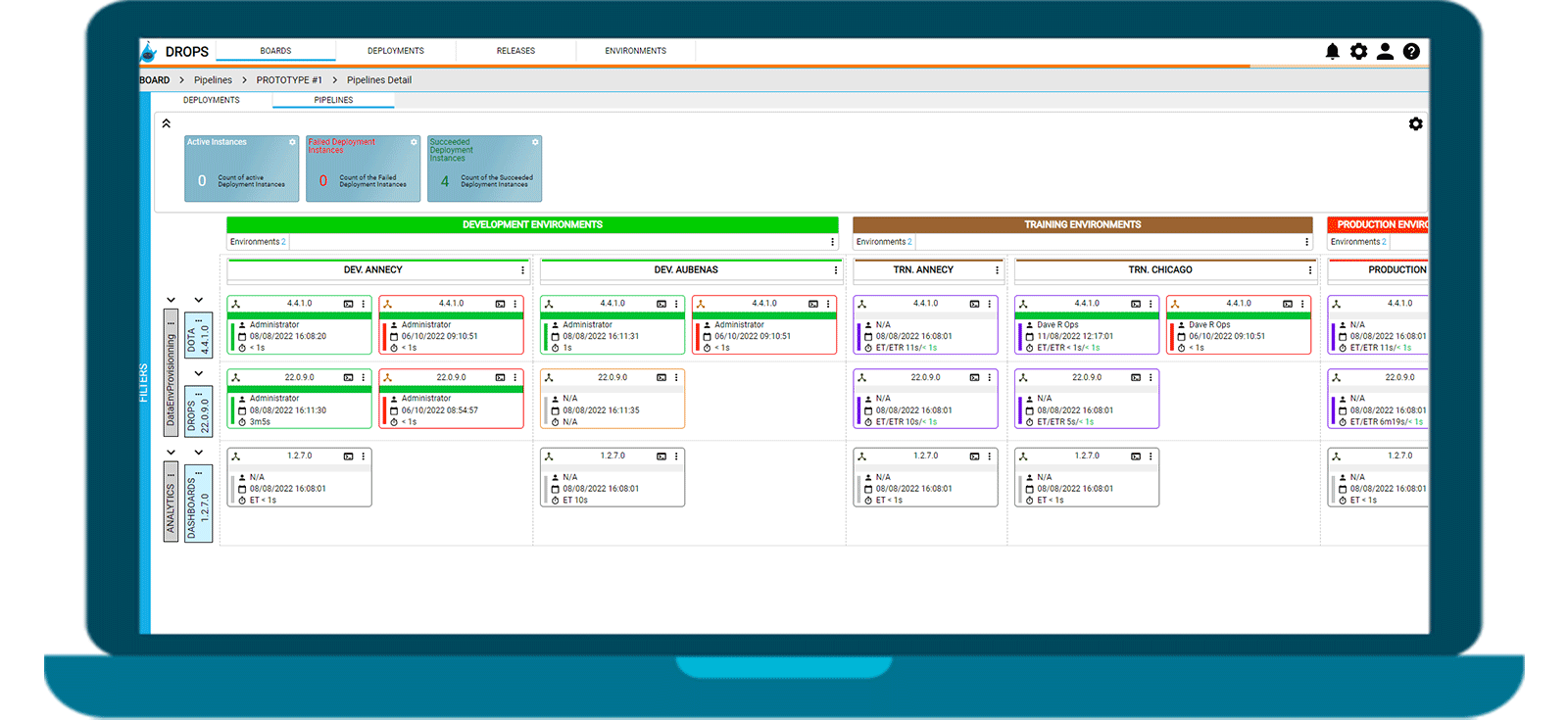Click Environments 2 under Development Environments
This screenshot has width=1568, height=720.
coord(258,242)
